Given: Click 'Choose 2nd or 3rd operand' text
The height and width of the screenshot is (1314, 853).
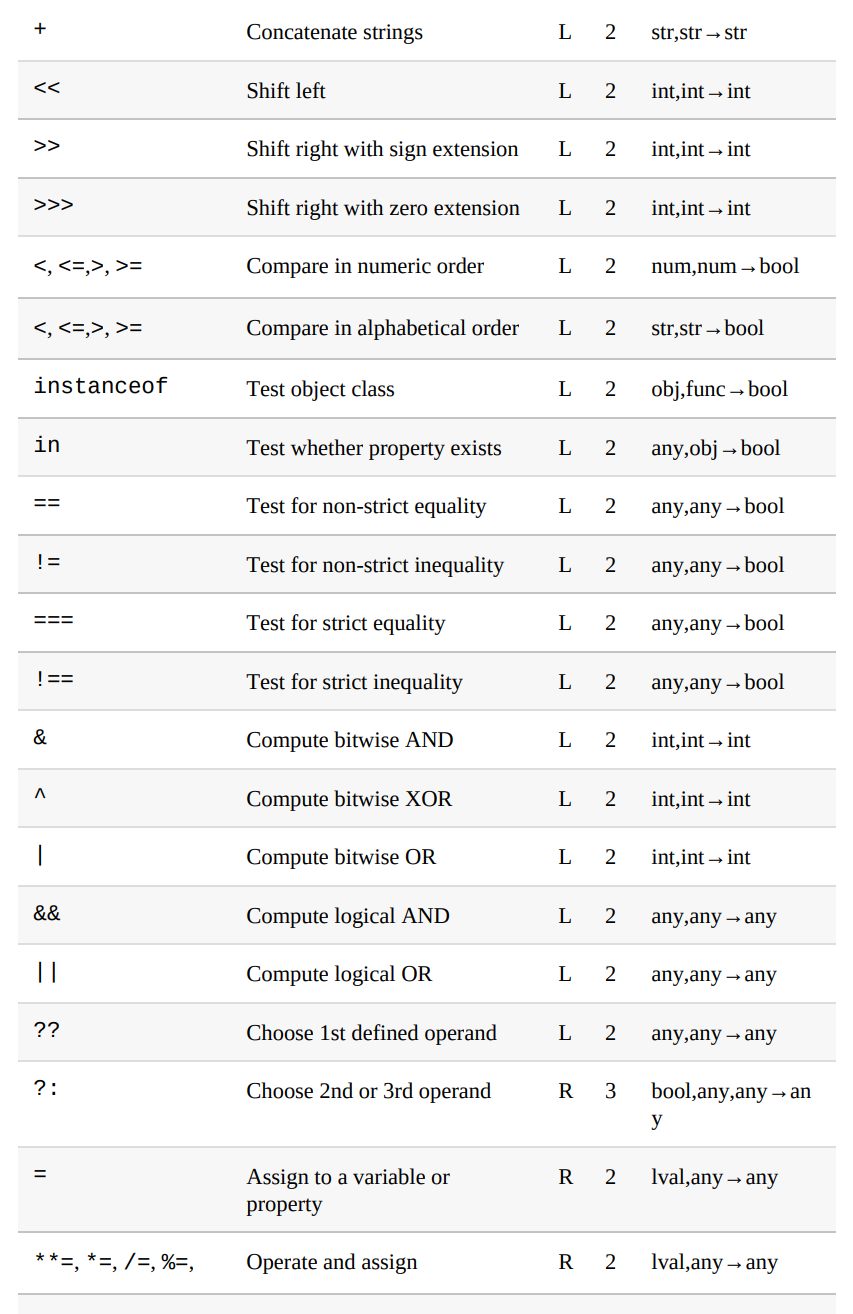Looking at the screenshot, I should [368, 1091].
